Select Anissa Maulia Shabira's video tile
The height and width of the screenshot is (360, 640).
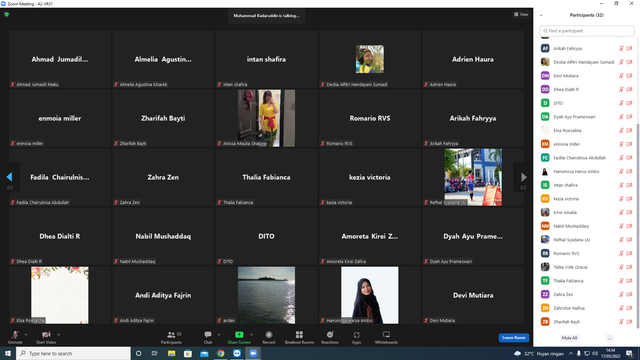click(266, 118)
